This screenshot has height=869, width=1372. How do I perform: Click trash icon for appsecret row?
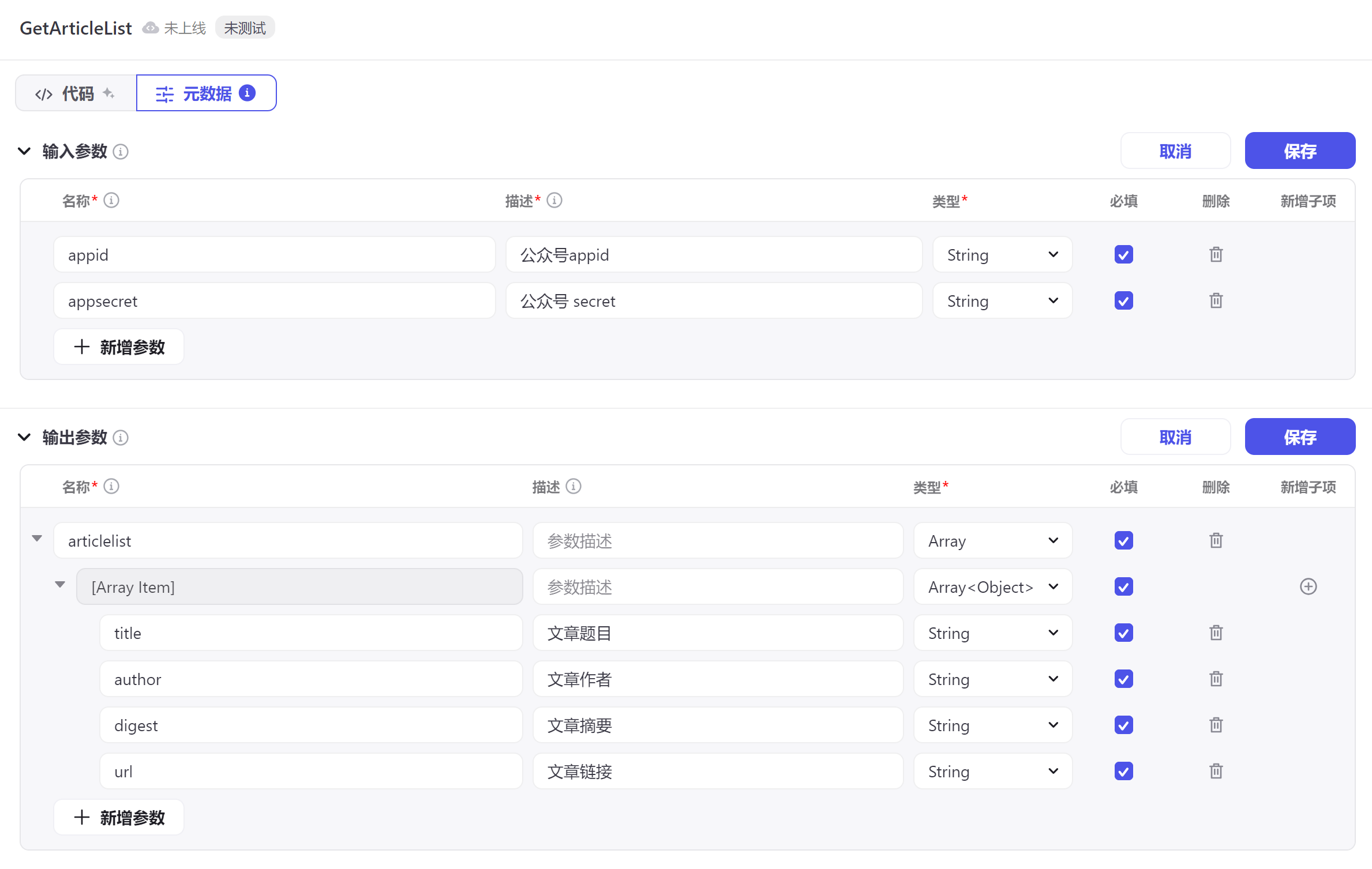pos(1216,300)
